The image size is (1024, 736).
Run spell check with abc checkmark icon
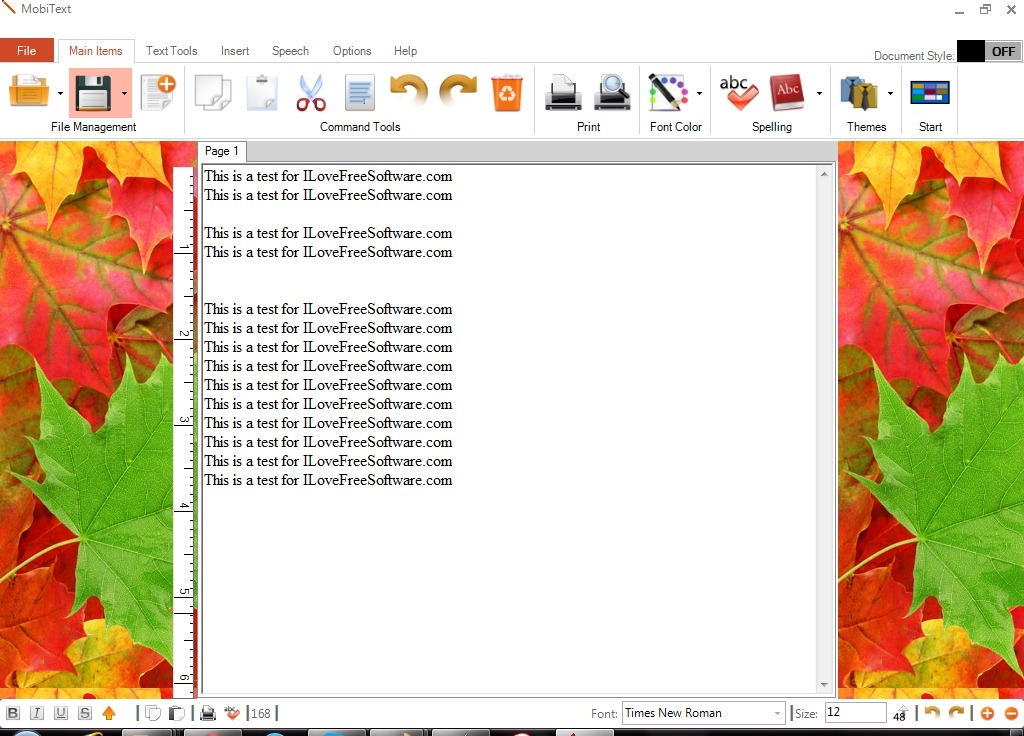739,93
